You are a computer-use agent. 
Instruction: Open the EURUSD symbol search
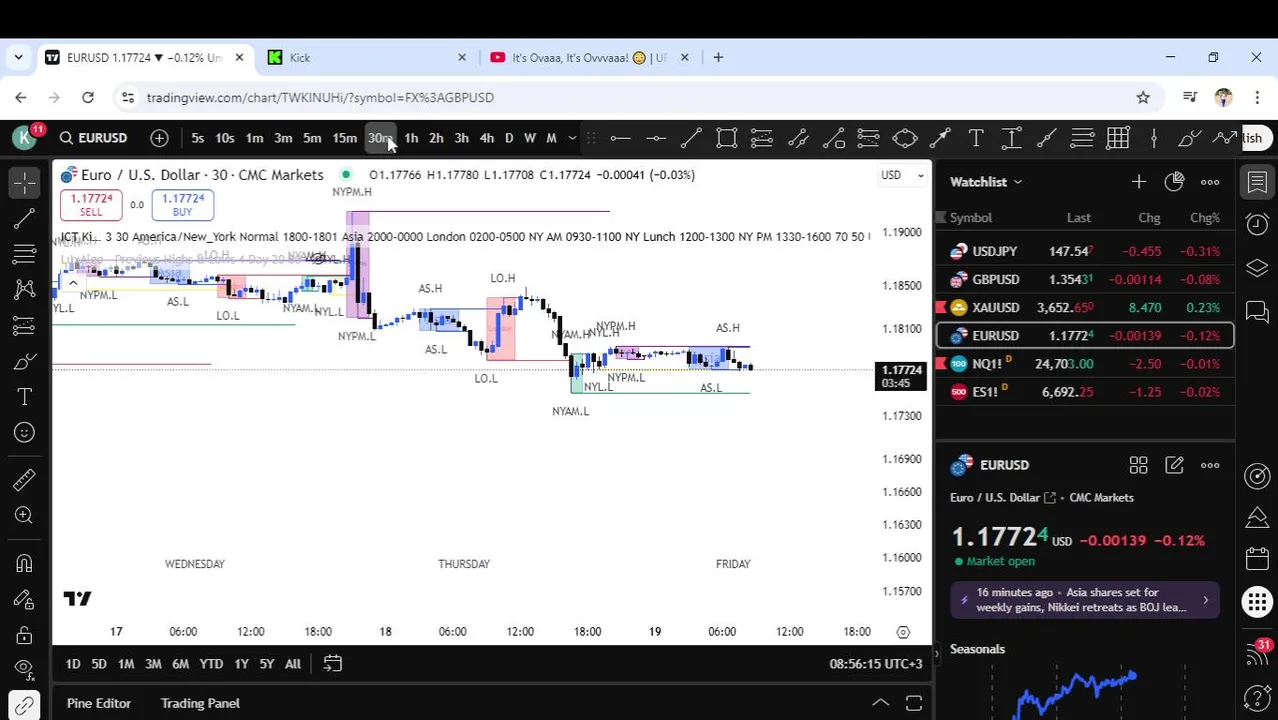(93, 138)
